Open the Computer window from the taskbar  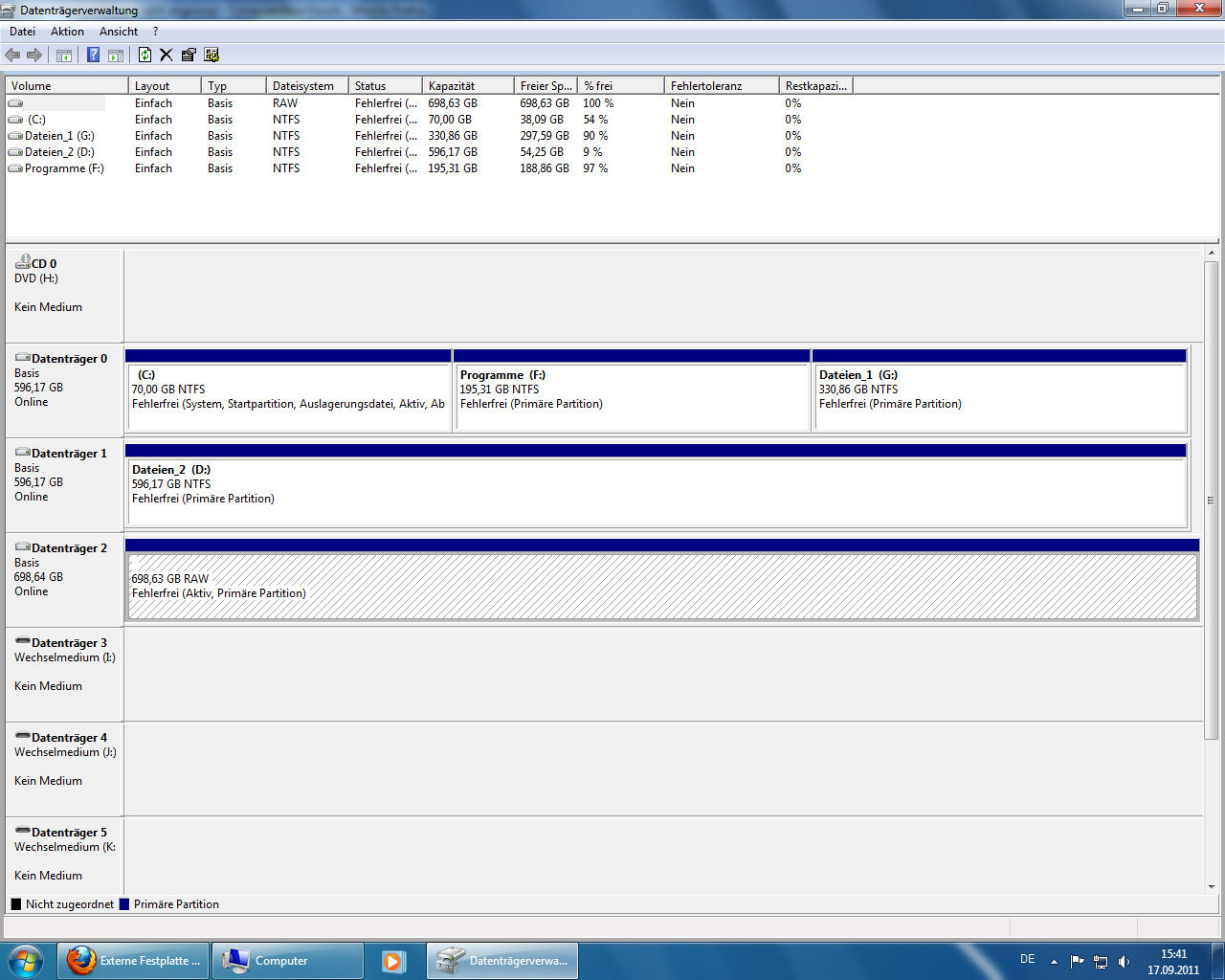[x=287, y=961]
